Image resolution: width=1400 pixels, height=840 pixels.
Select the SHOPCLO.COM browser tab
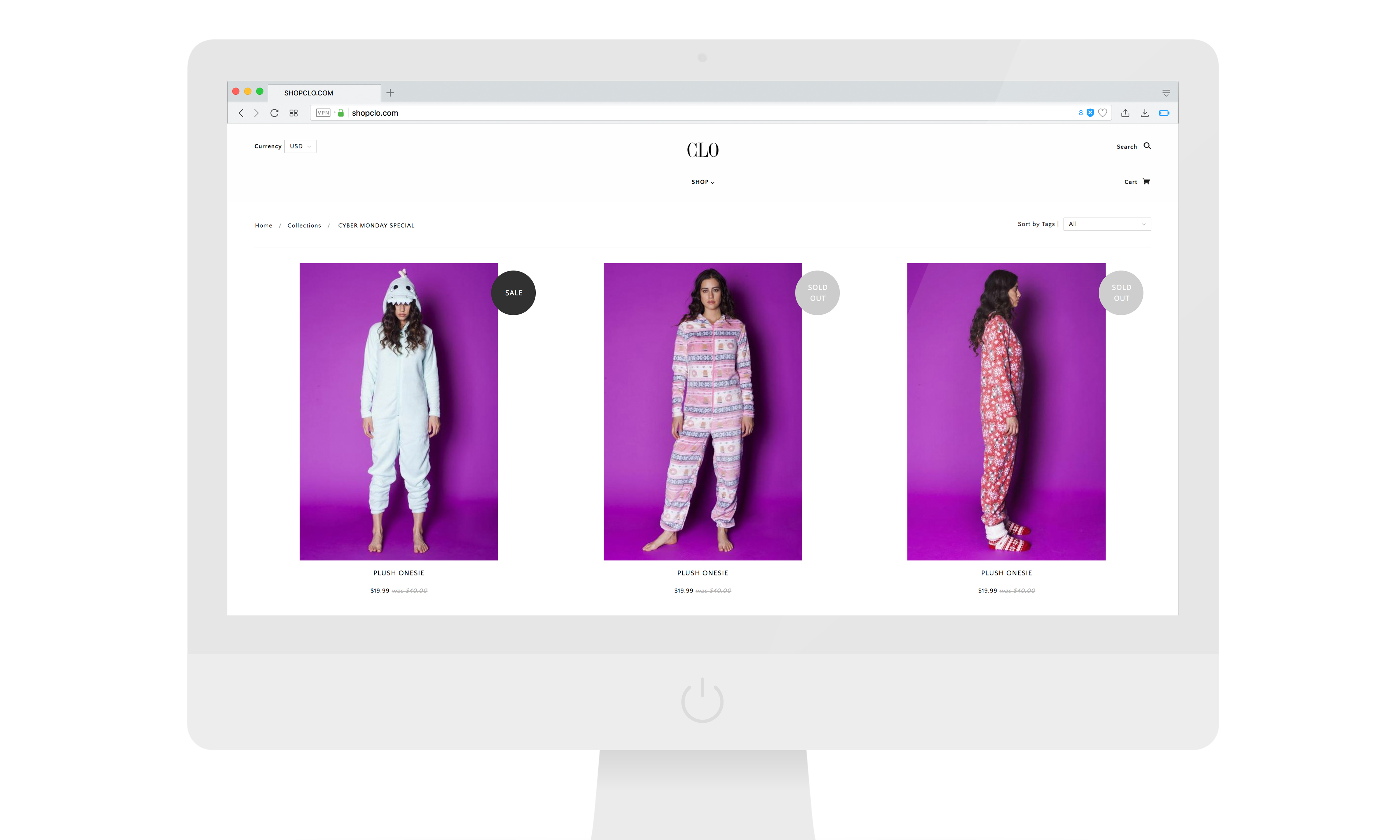308,93
